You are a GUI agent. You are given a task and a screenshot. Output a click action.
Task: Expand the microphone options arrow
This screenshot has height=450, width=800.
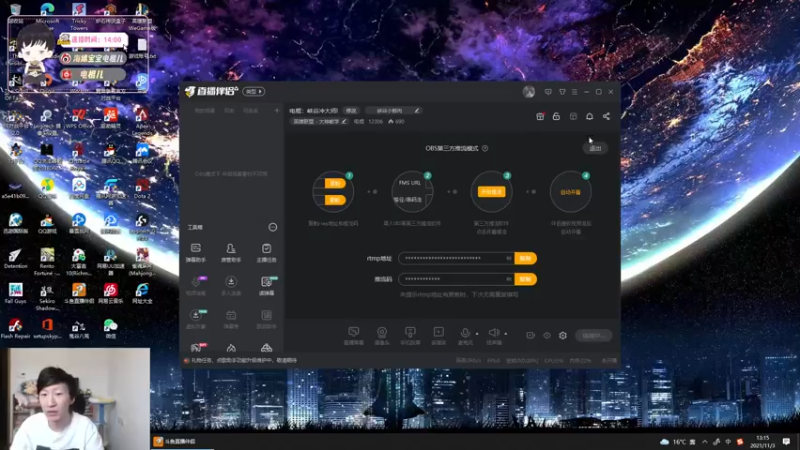pyautogui.click(x=477, y=334)
